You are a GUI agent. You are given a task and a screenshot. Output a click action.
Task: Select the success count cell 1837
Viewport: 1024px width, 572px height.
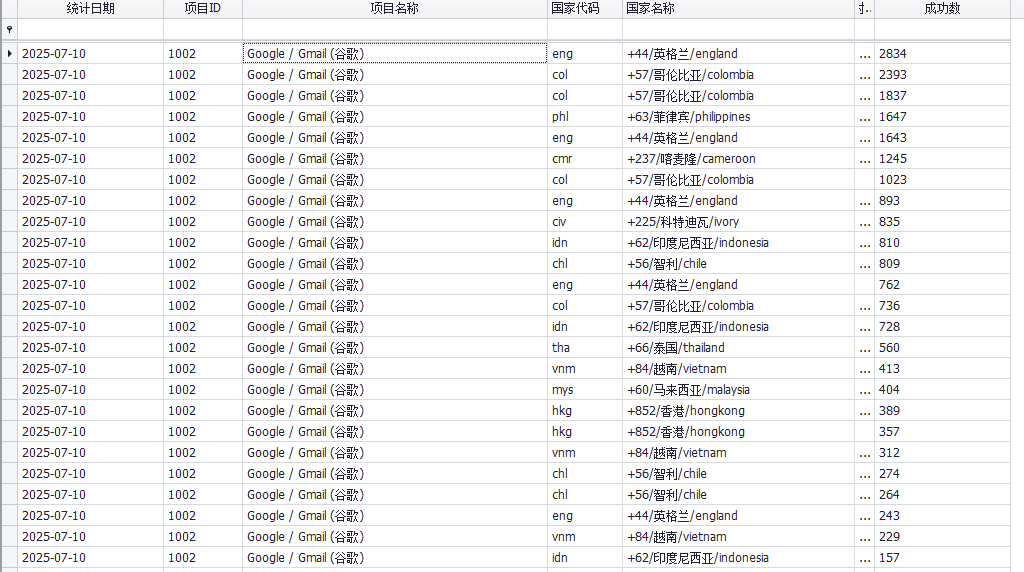coord(942,95)
